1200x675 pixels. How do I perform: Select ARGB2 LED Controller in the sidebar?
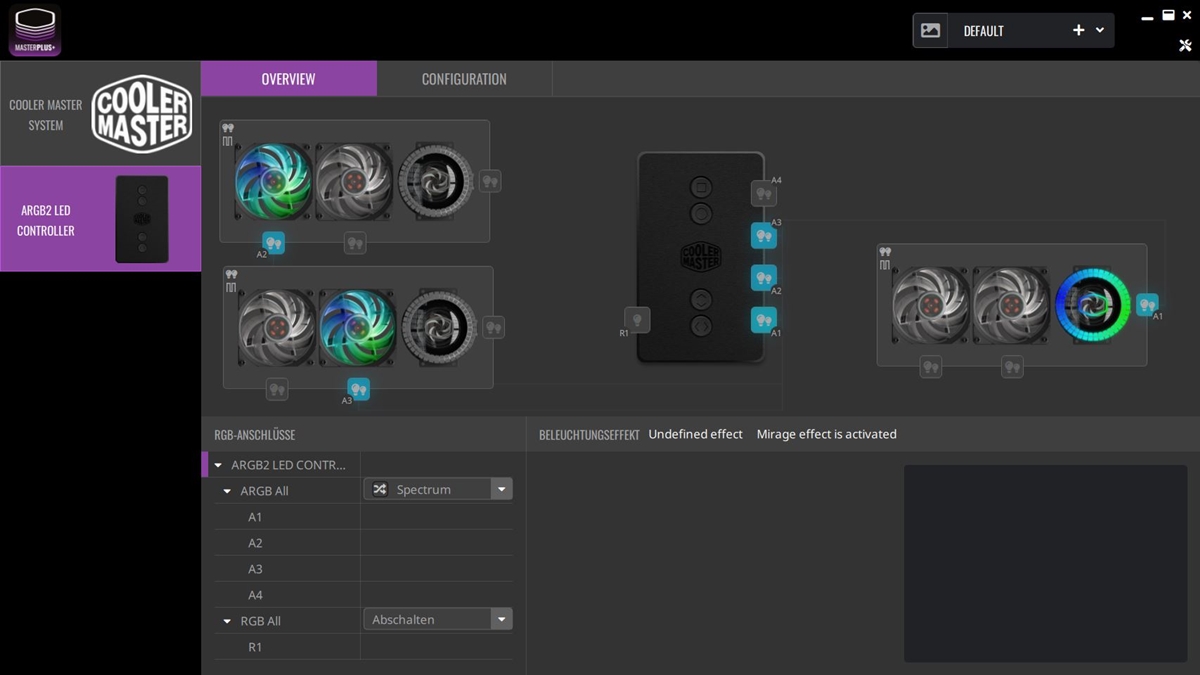pyautogui.click(x=100, y=219)
